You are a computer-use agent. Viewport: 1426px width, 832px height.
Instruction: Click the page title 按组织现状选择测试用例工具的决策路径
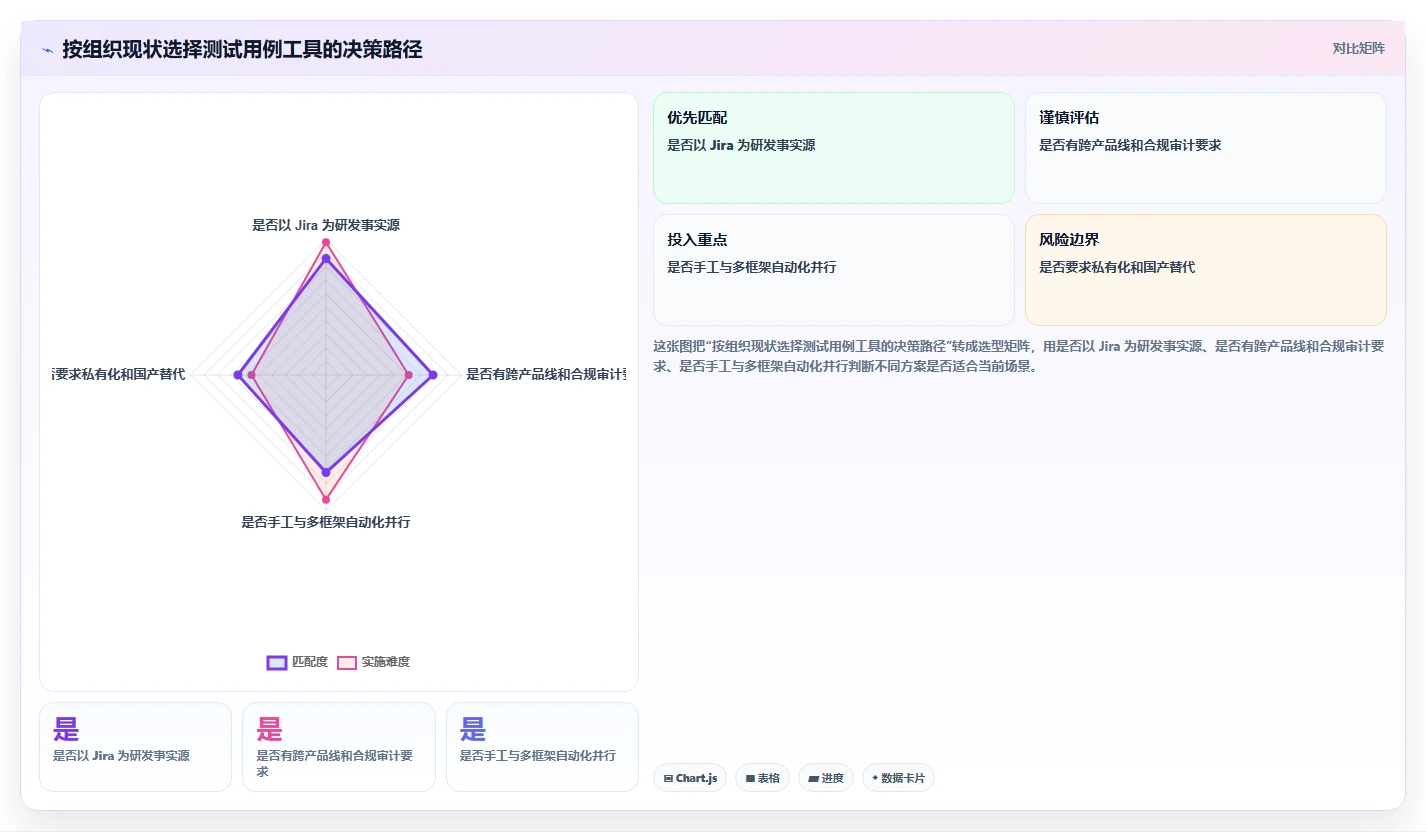[x=242, y=49]
